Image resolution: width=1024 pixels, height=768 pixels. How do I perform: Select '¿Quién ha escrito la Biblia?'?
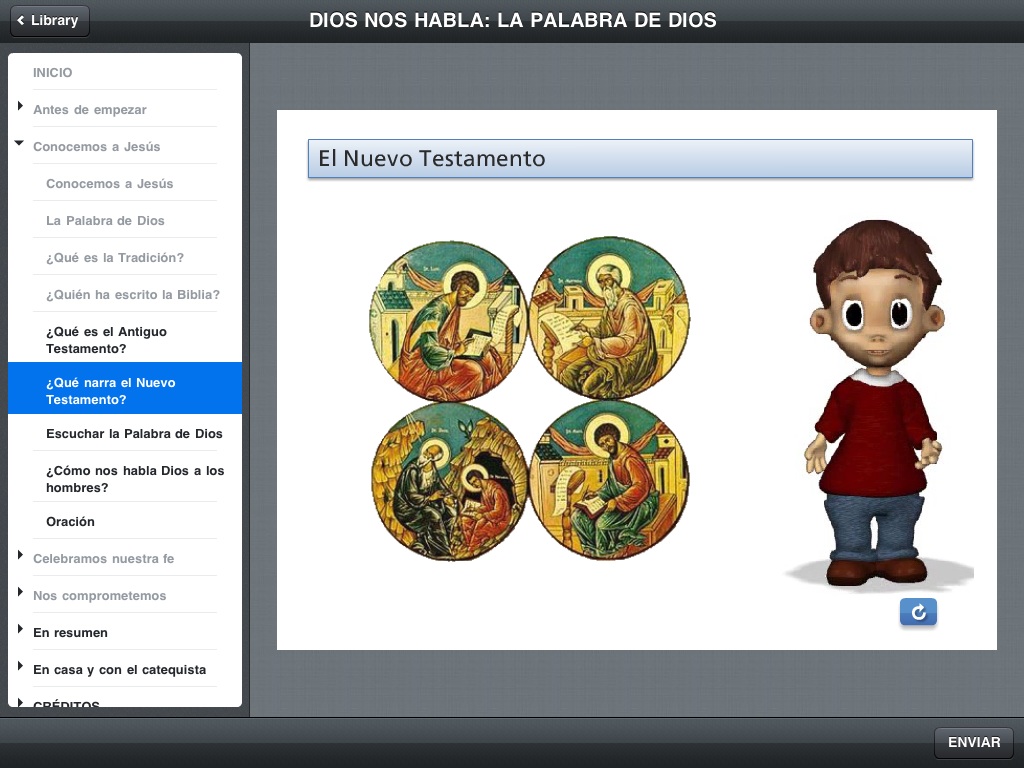click(x=132, y=294)
